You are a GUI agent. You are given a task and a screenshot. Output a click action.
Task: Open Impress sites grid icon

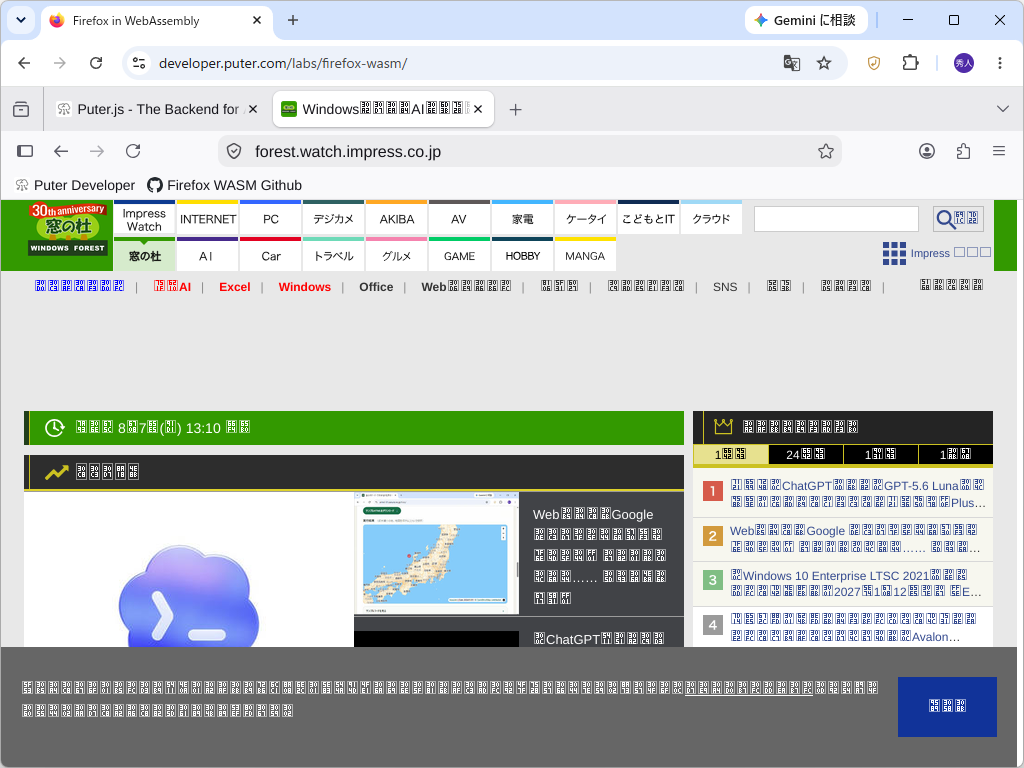(x=894, y=253)
